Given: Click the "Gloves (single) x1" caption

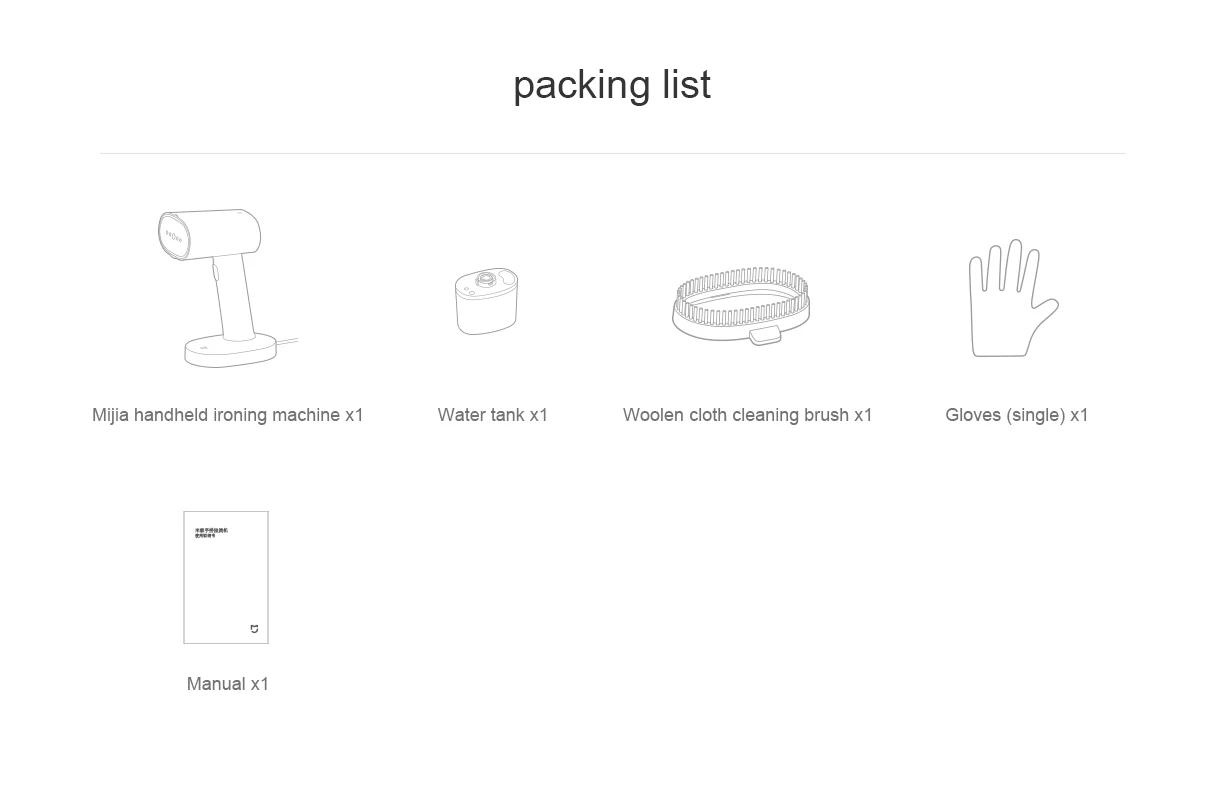Looking at the screenshot, I should tap(1017, 415).
